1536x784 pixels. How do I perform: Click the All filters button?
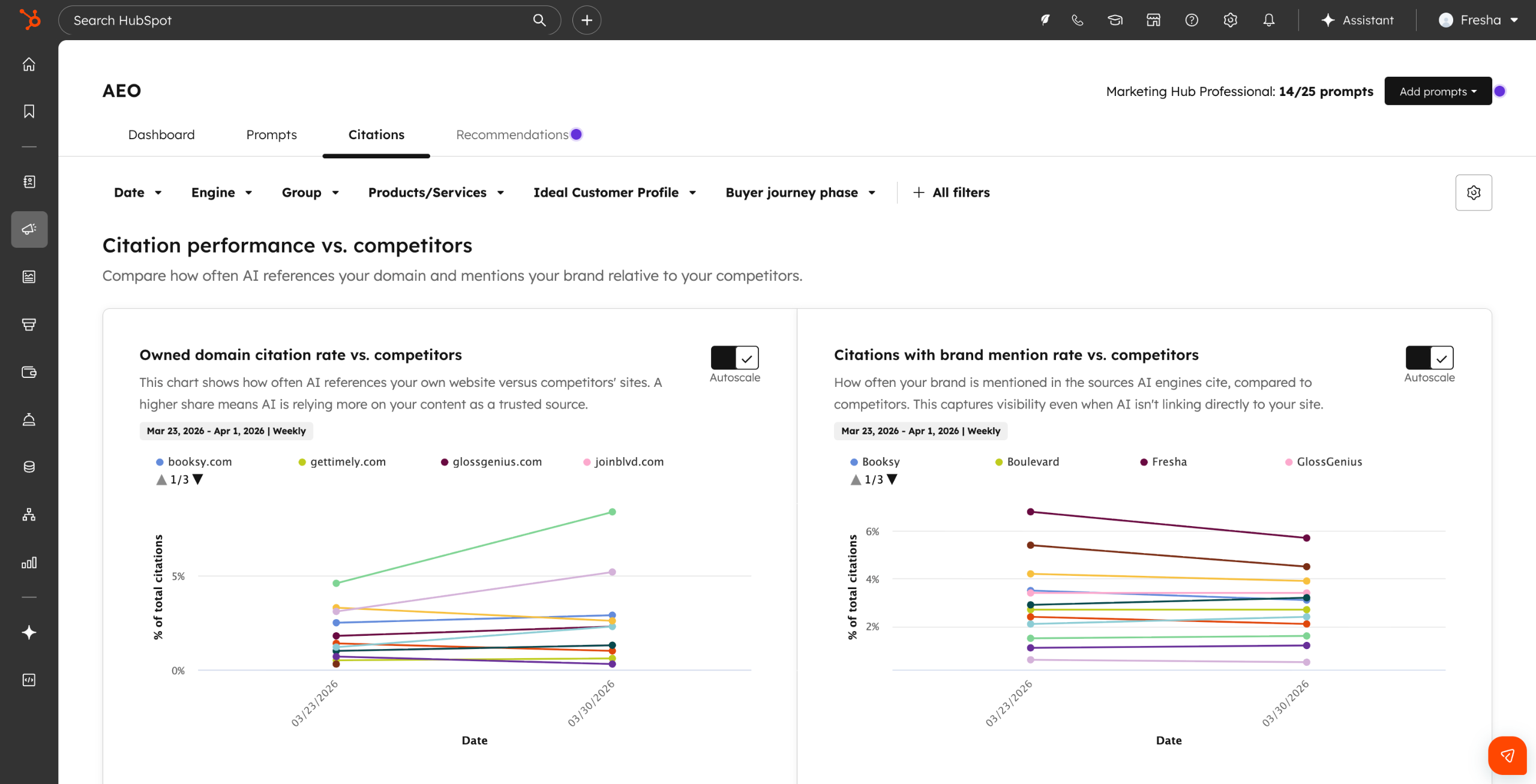point(952,193)
